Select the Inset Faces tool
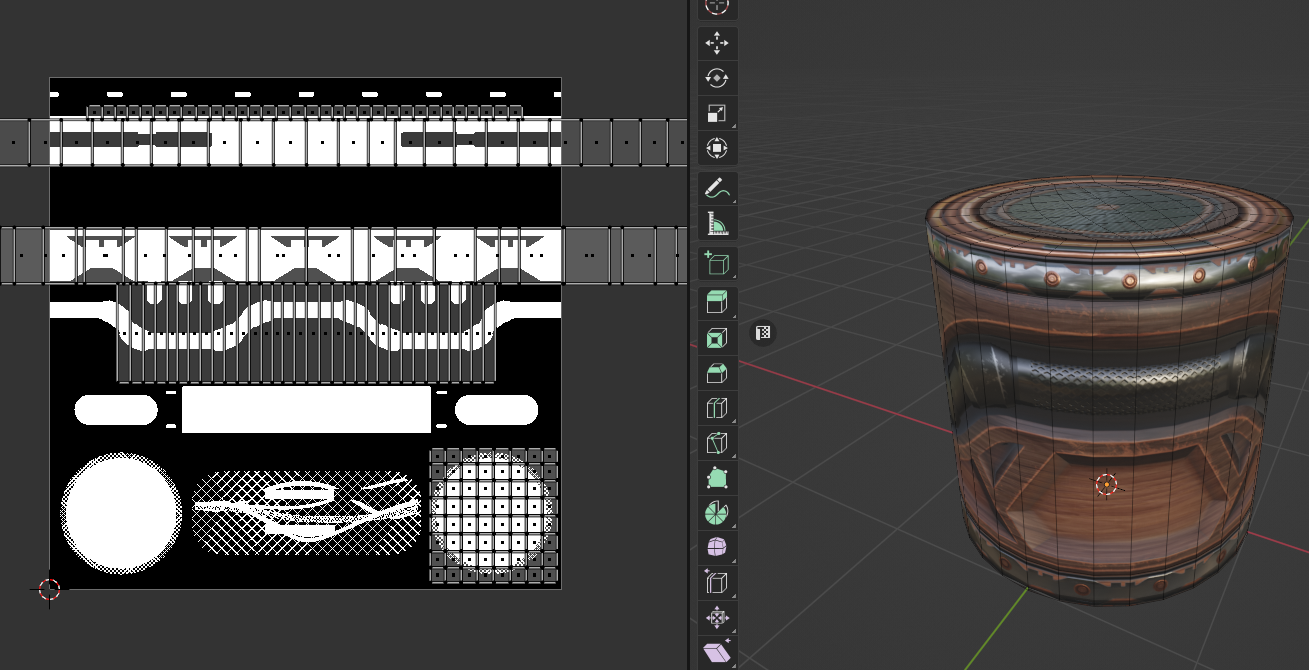The height and width of the screenshot is (670, 1309). click(x=717, y=338)
